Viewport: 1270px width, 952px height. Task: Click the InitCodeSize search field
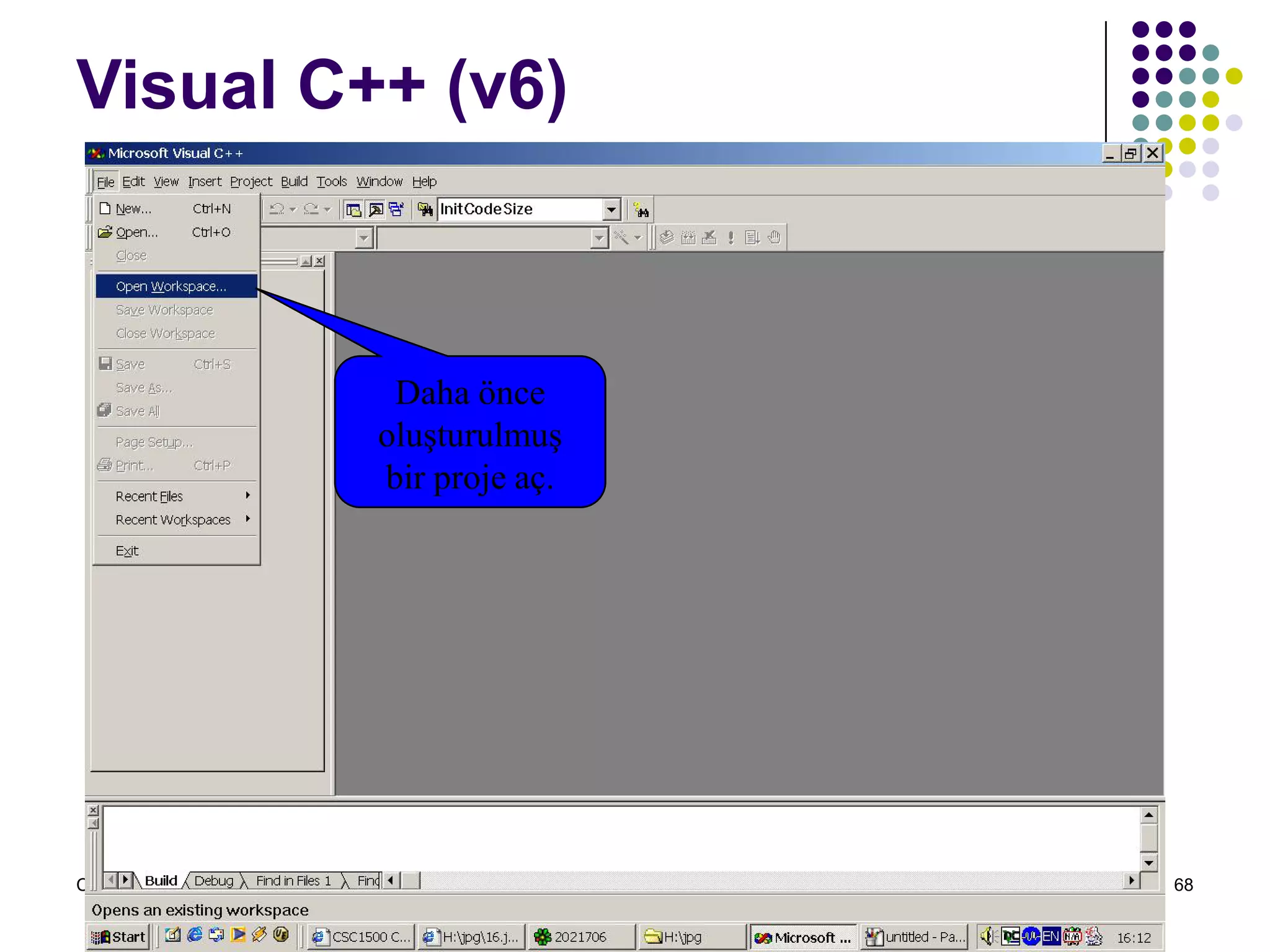520,209
